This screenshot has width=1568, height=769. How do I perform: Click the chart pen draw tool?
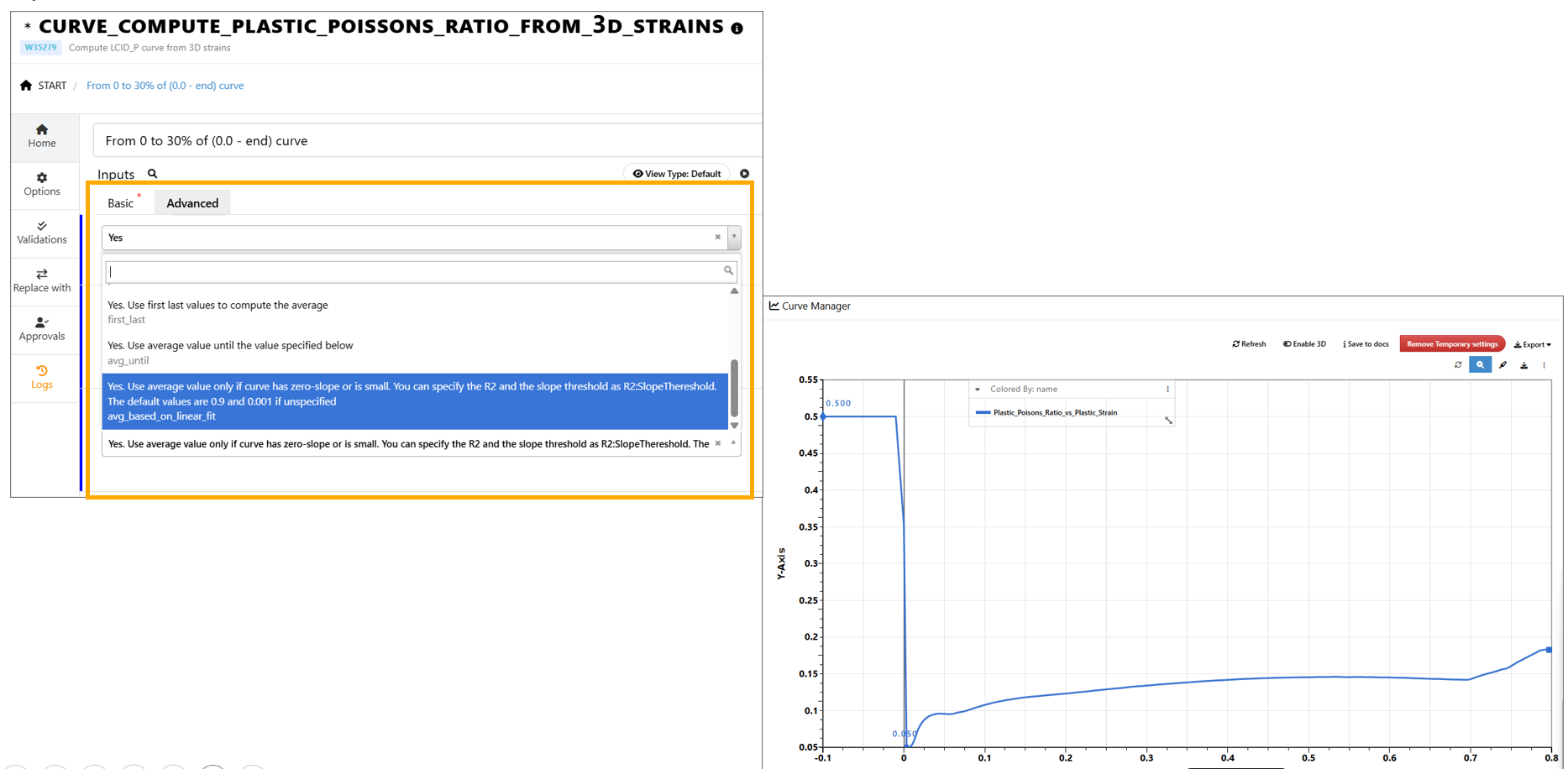[x=1502, y=365]
